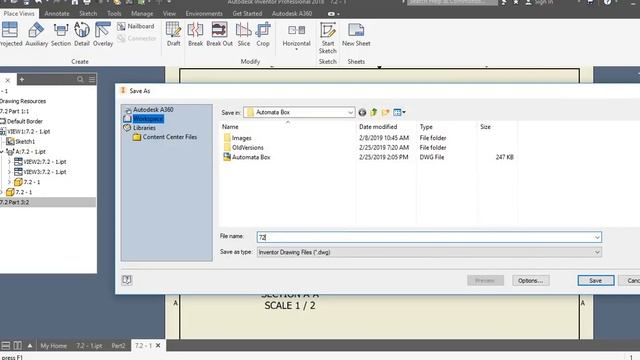Click the Draft view tool
The image size is (640, 360).
click(173, 34)
